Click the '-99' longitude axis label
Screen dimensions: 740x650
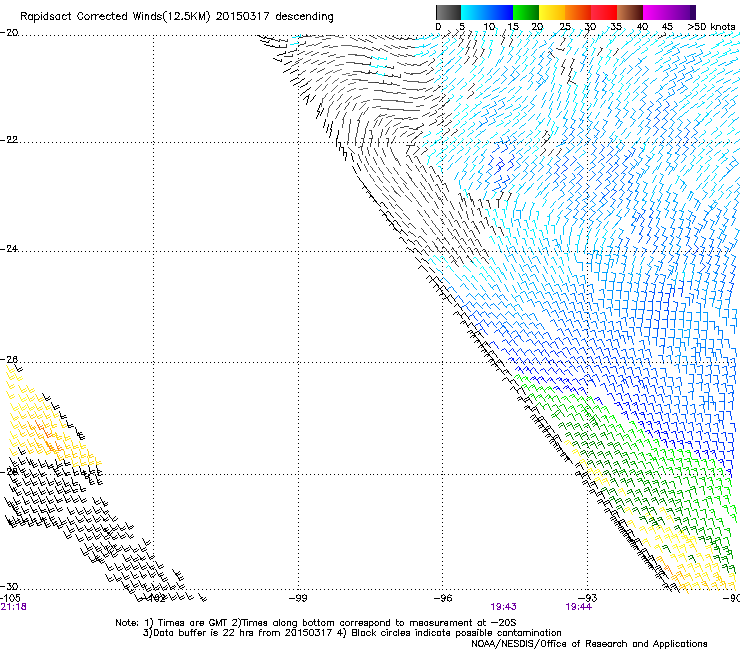[298, 598]
